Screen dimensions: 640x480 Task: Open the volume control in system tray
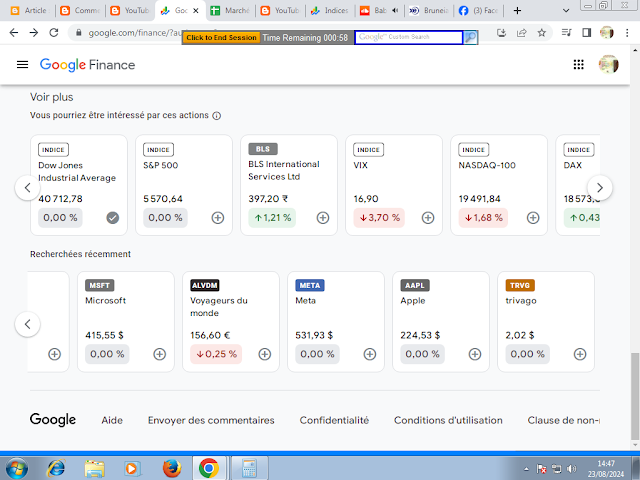572,469
